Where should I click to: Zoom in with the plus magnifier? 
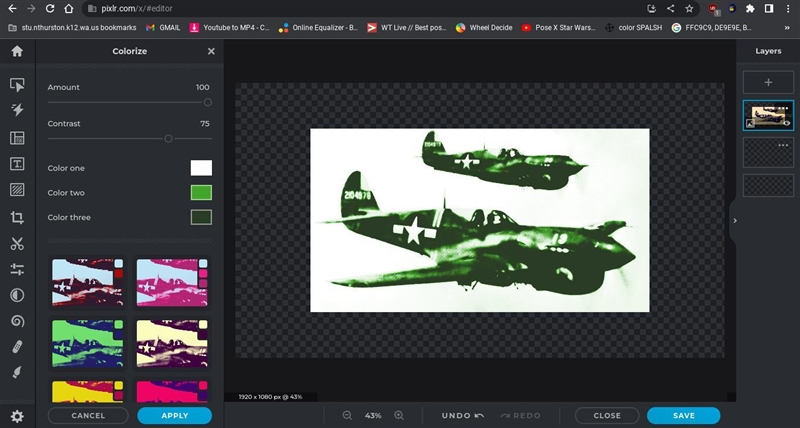click(399, 415)
